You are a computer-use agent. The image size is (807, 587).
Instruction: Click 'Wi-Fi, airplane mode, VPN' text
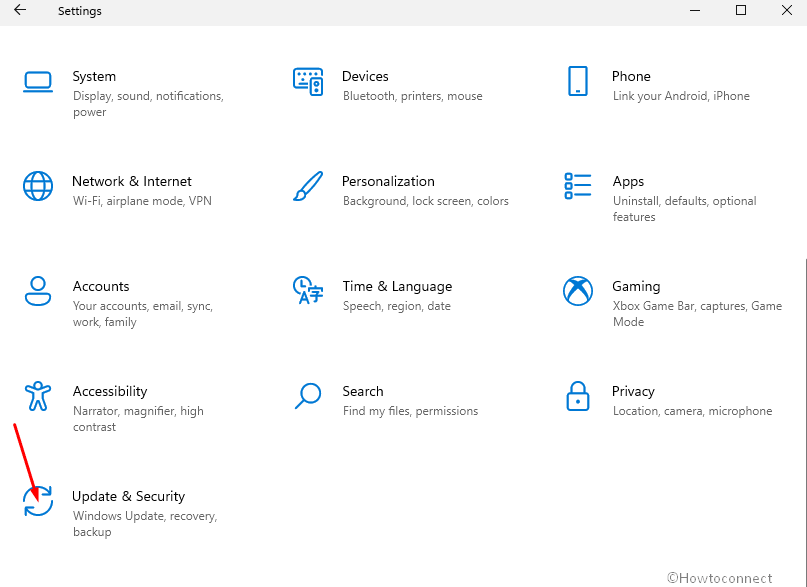point(142,201)
